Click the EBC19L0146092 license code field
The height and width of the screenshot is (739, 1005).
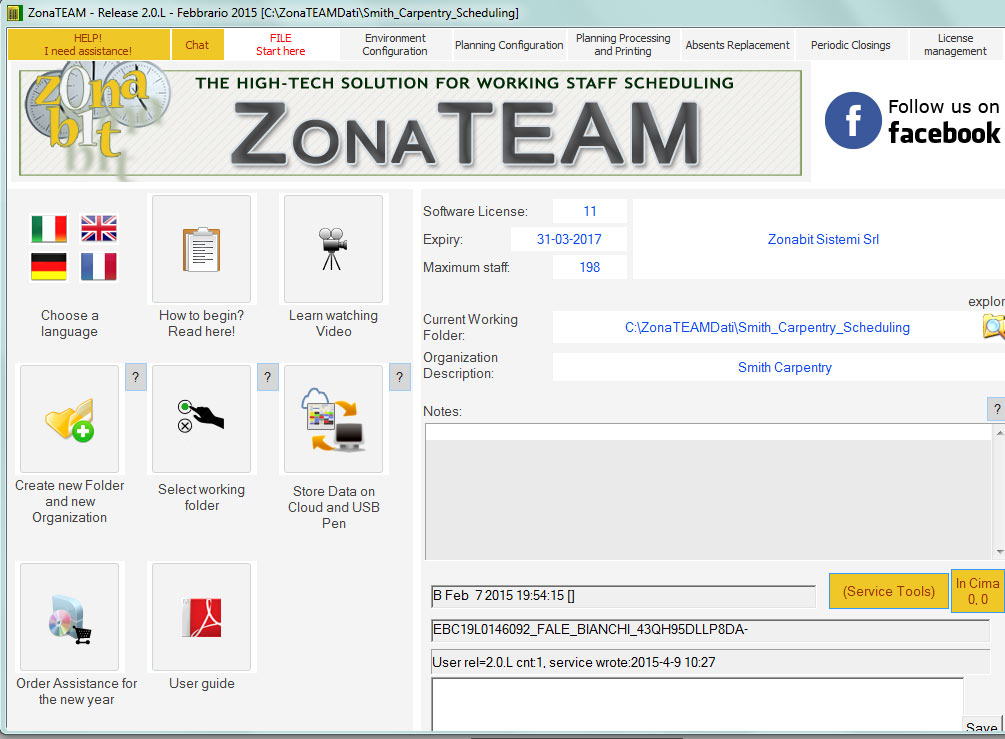pyautogui.click(x=710, y=629)
